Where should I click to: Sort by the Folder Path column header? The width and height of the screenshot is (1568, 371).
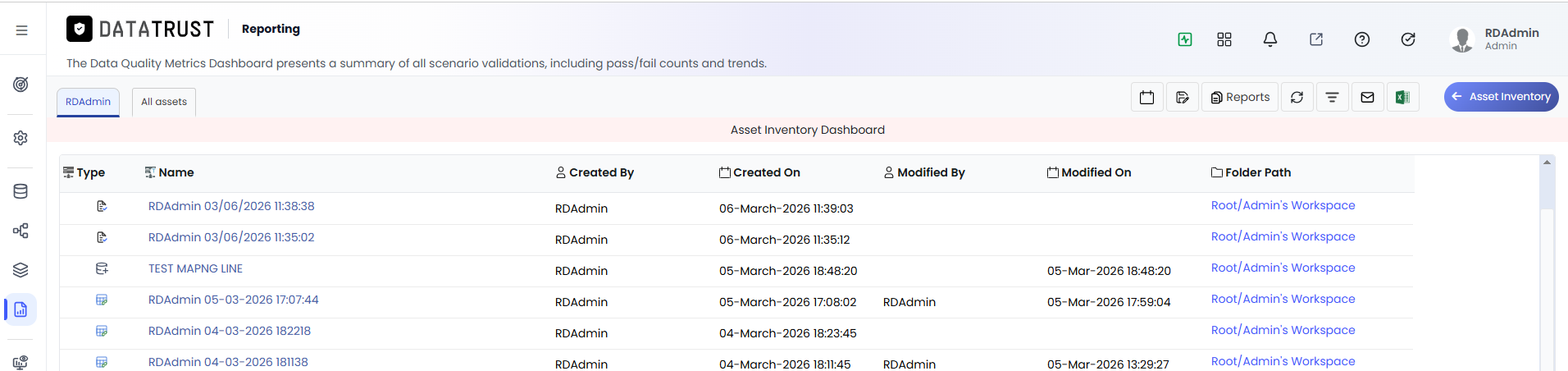1251,172
